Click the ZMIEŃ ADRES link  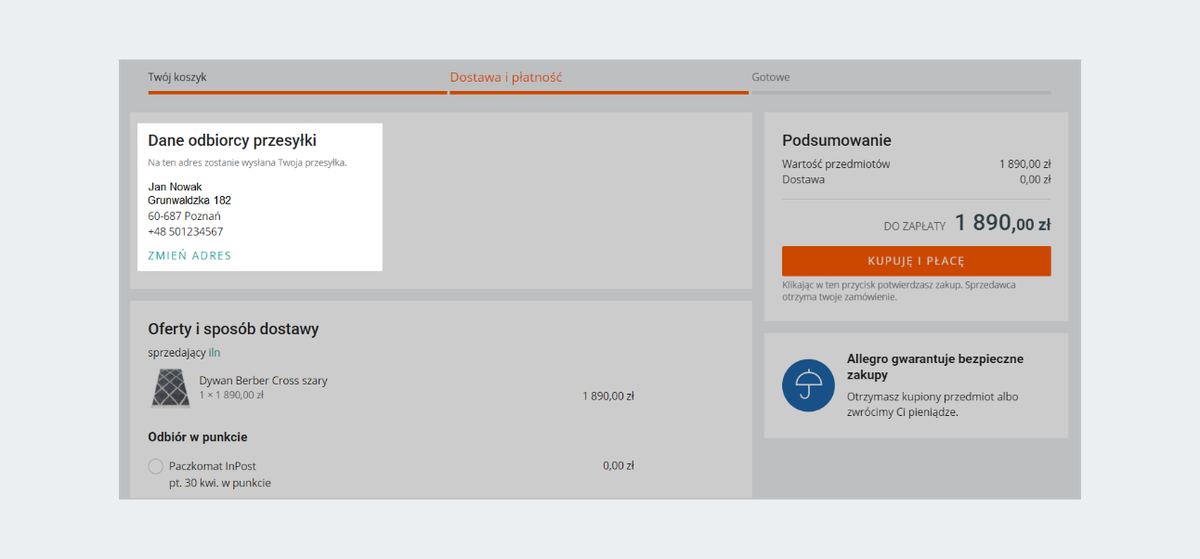click(x=189, y=256)
